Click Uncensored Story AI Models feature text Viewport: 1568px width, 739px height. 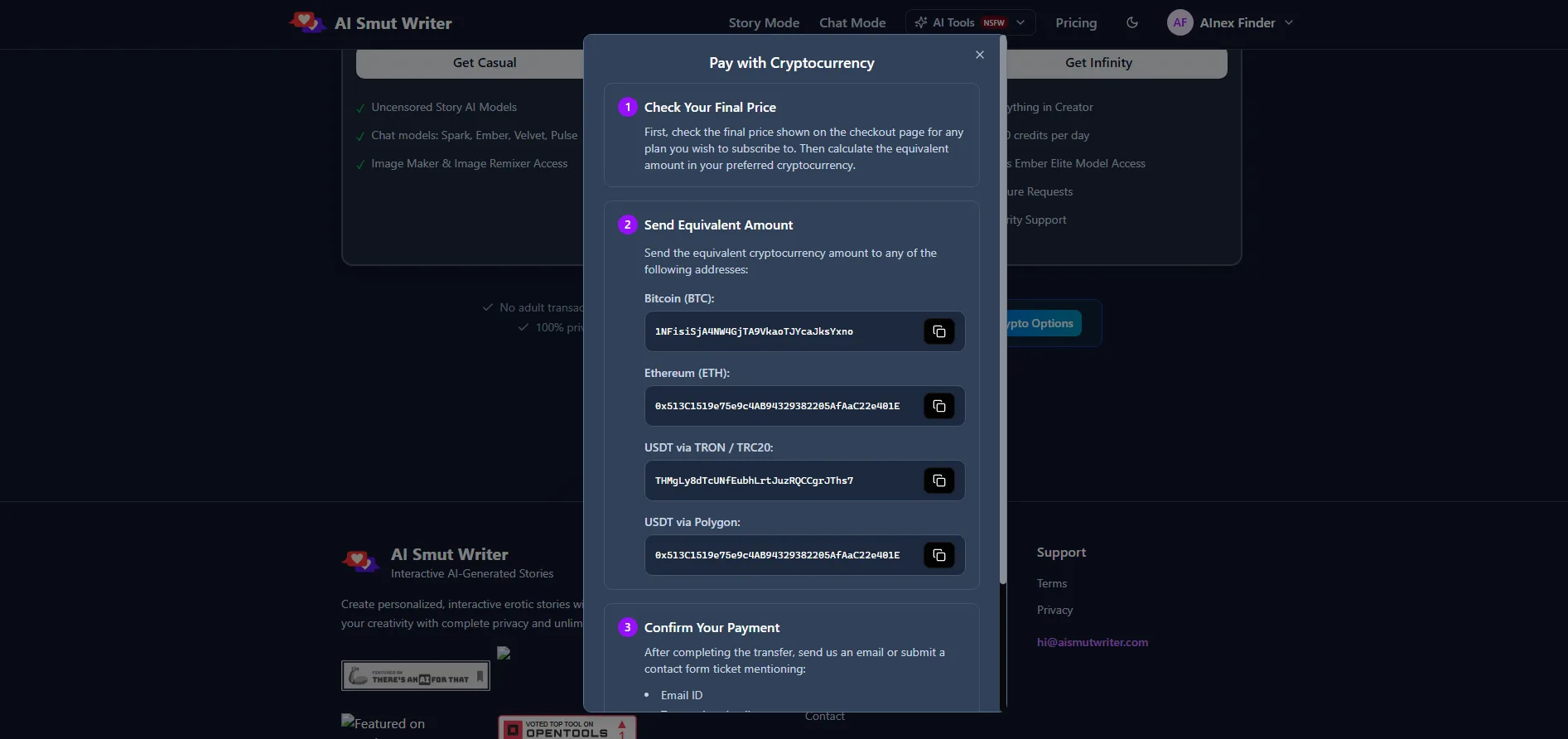444,107
